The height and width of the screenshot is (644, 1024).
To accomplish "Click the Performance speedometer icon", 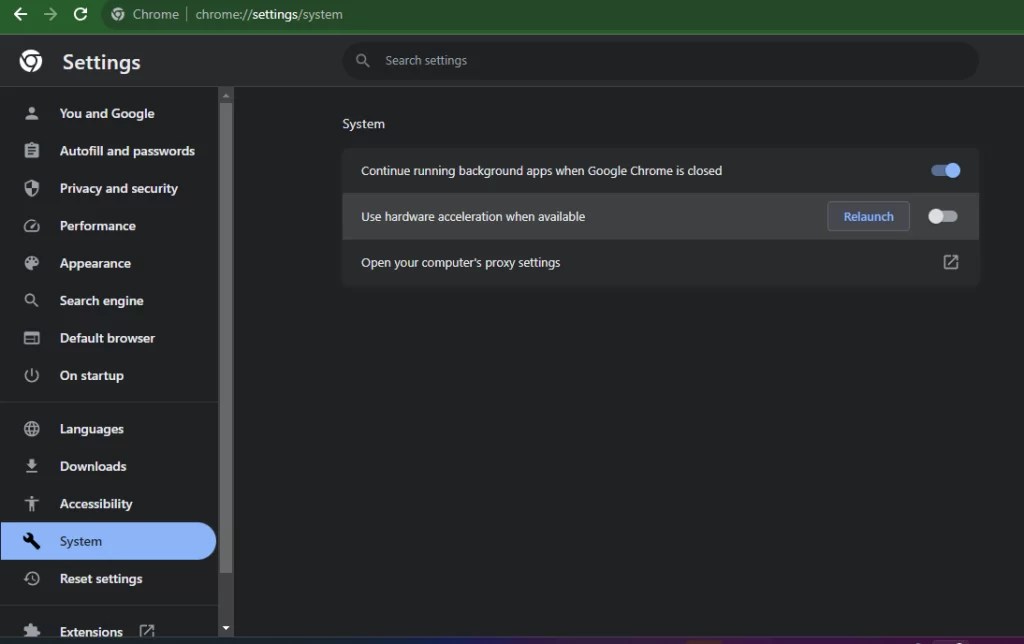I will (x=33, y=225).
